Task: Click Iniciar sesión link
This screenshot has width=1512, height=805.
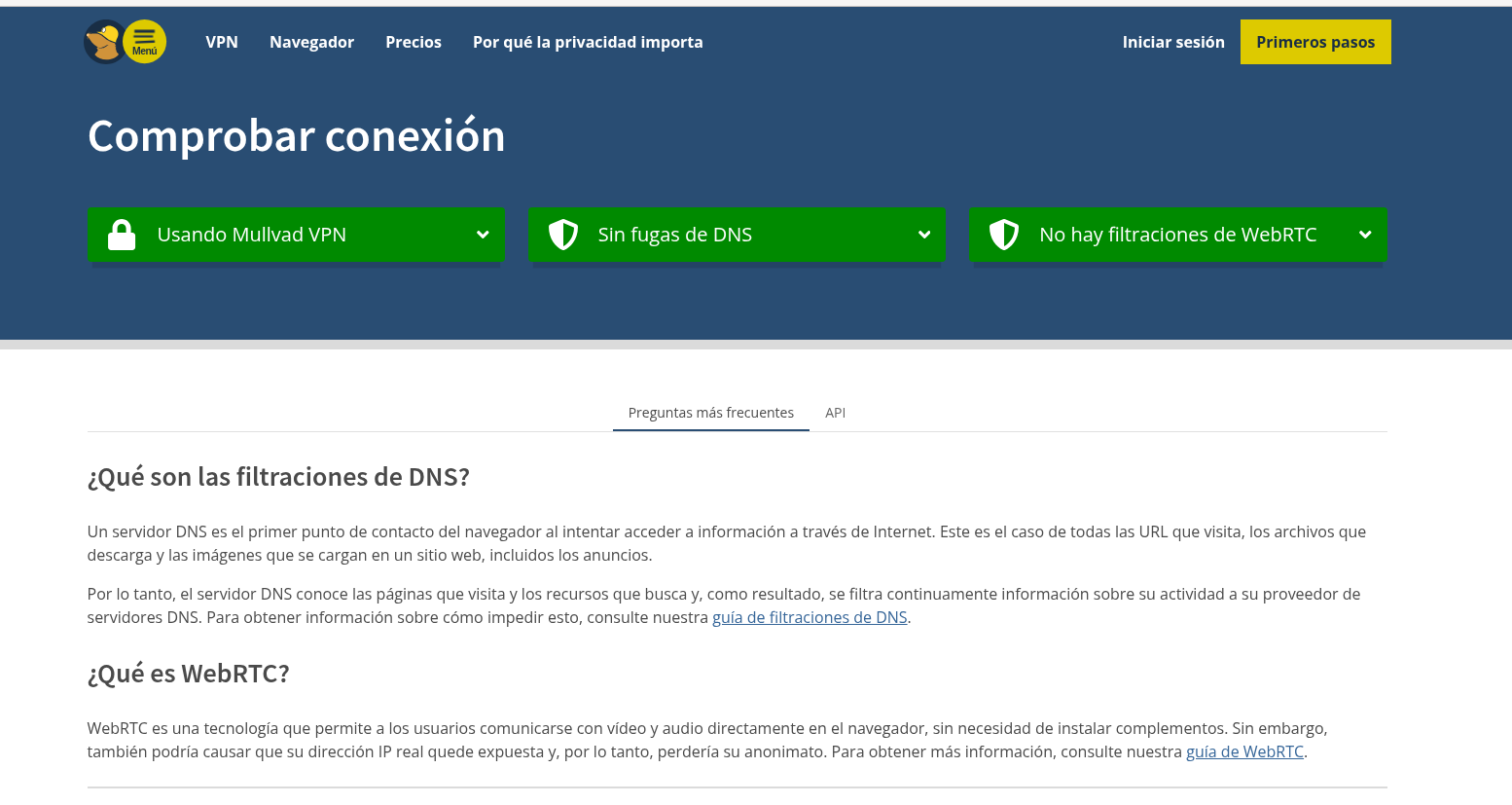Action: coord(1173,42)
